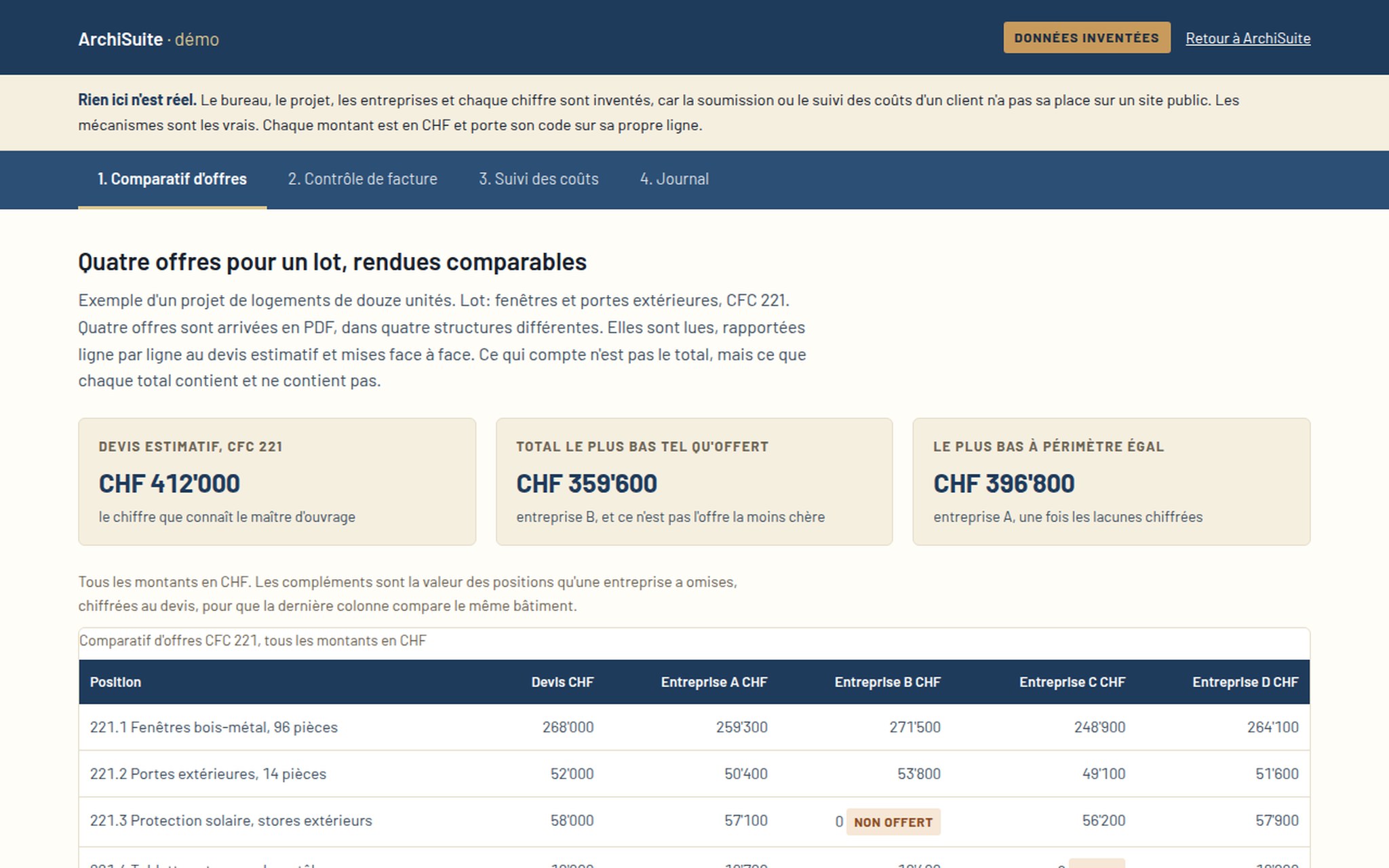Select row 221.1 Fenêtres bois-métal, 96 pièces
Screen dimensions: 1389x868
point(694,727)
